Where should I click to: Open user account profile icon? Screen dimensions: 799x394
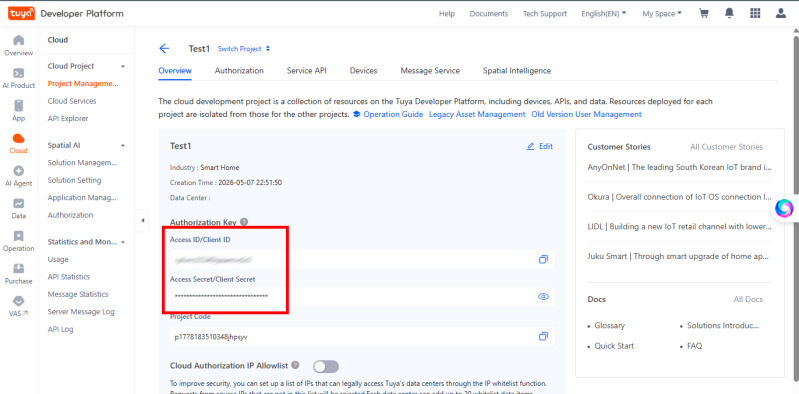click(x=781, y=14)
